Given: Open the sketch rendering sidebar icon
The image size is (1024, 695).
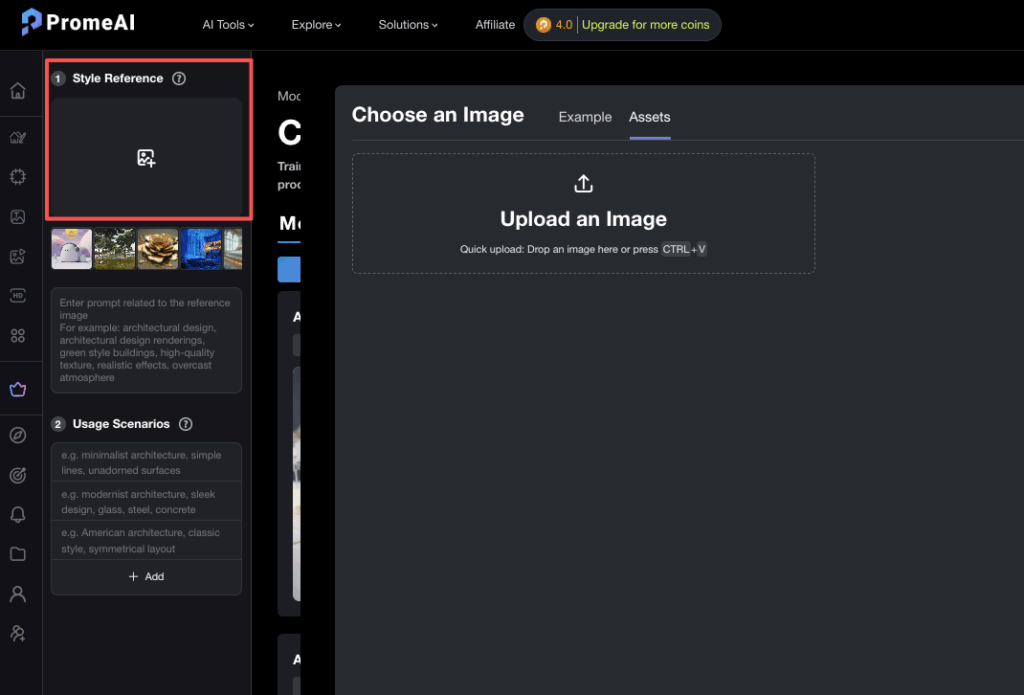Looking at the screenshot, I should point(18,137).
